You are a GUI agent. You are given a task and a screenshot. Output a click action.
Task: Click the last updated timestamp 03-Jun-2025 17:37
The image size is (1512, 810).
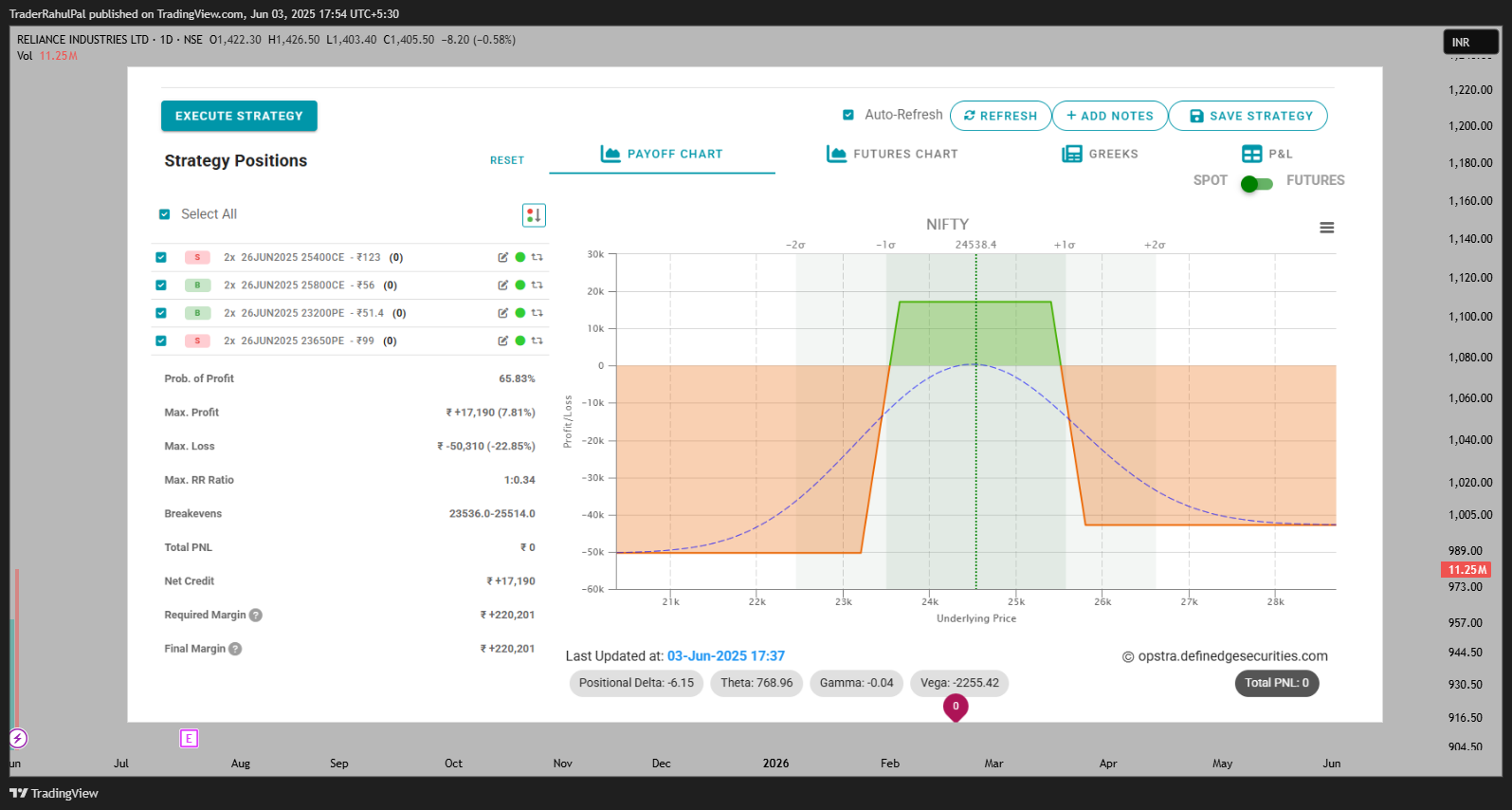point(726,656)
